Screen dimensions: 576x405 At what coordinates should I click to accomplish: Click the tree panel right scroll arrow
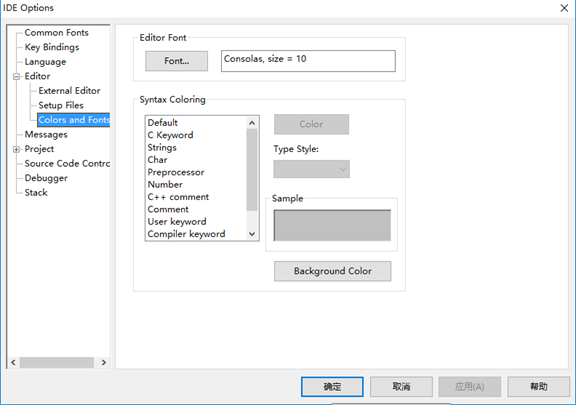(104, 362)
